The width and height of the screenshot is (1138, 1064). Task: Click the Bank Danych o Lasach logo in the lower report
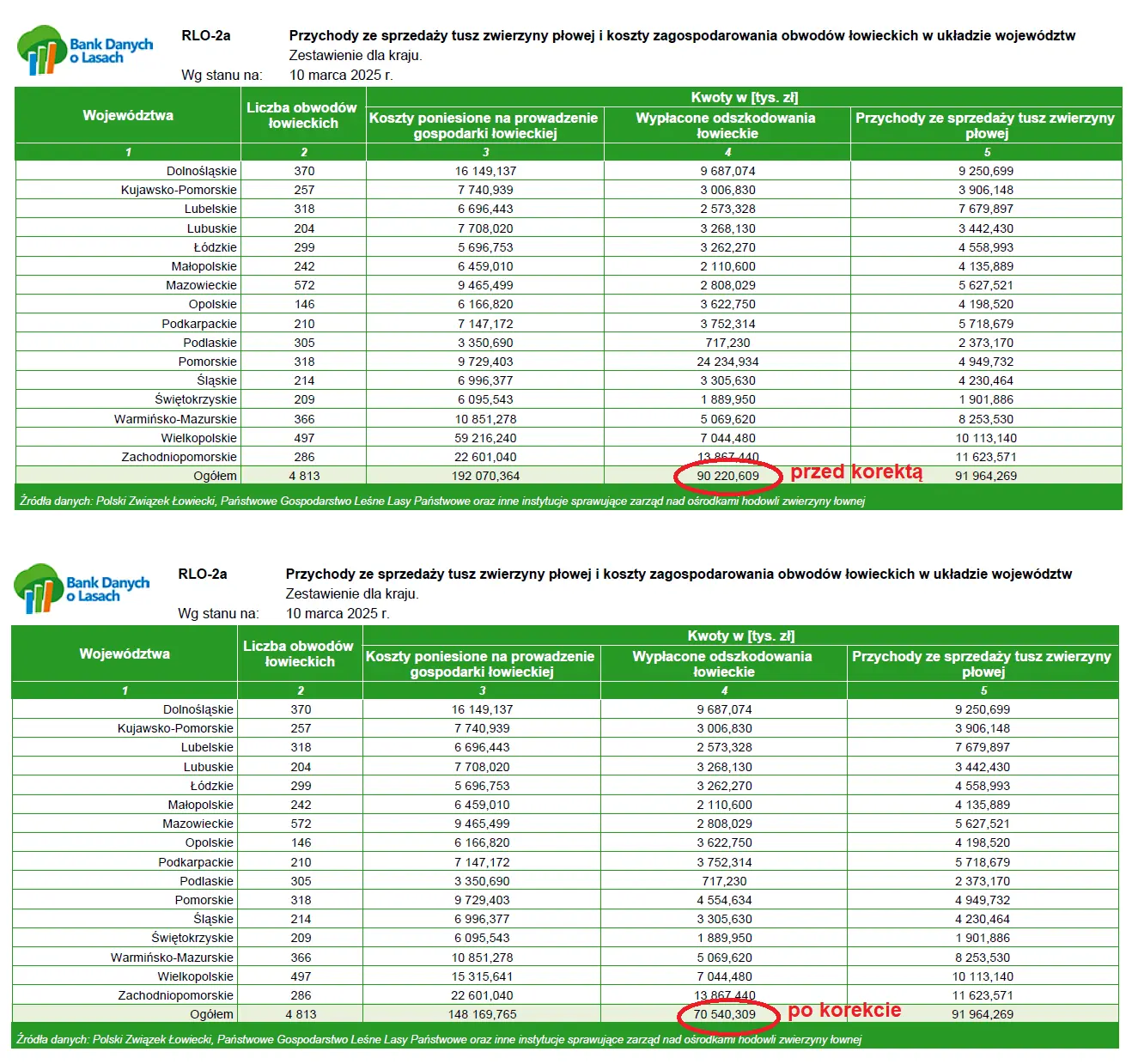pyautogui.click(x=82, y=588)
